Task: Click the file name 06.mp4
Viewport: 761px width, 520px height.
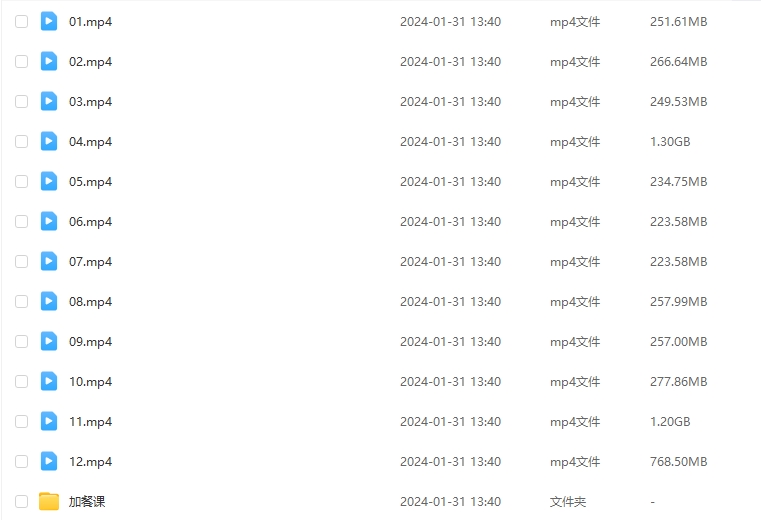Action: pyautogui.click(x=90, y=222)
